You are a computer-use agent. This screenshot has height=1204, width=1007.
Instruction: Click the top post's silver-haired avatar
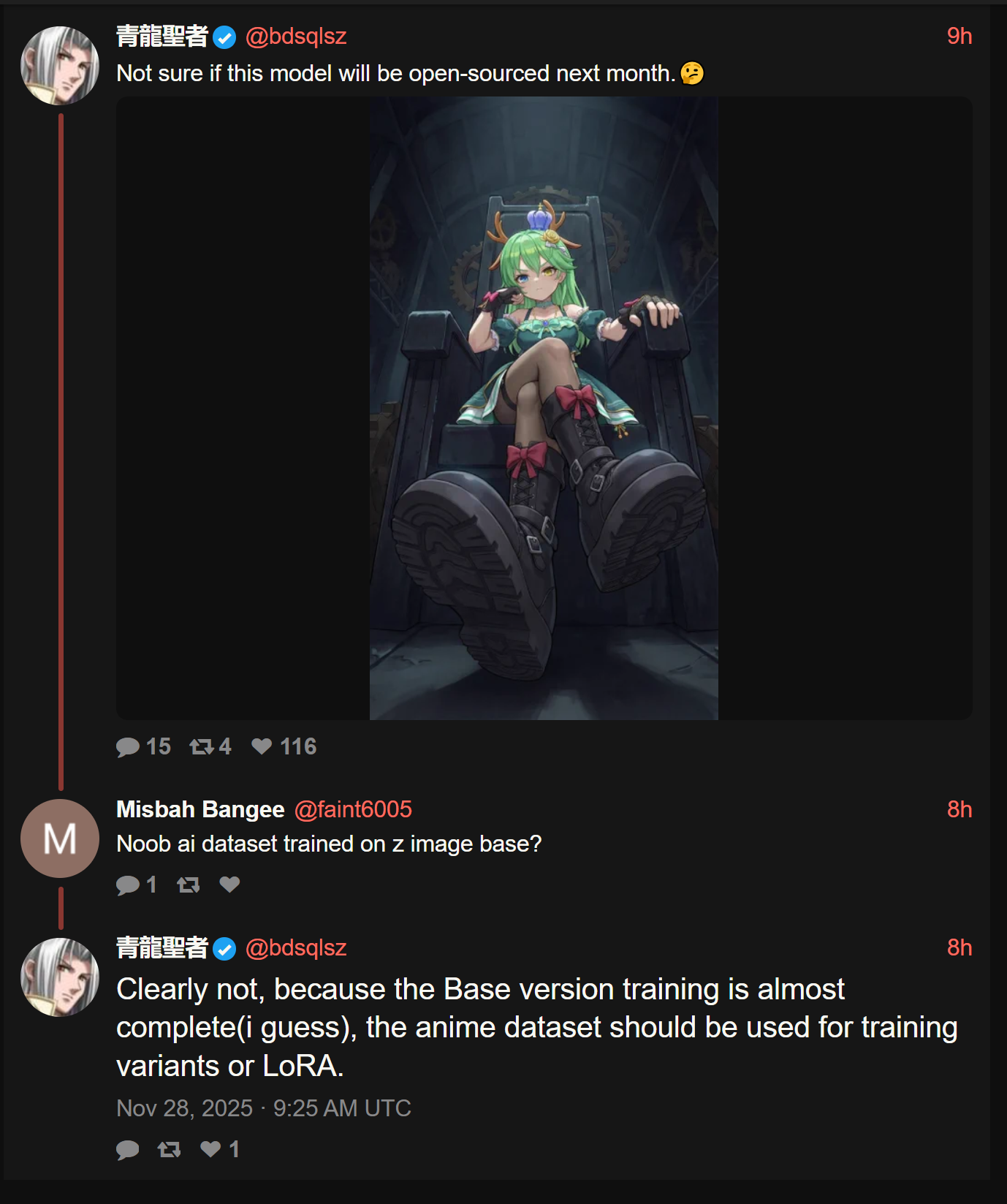(x=60, y=66)
